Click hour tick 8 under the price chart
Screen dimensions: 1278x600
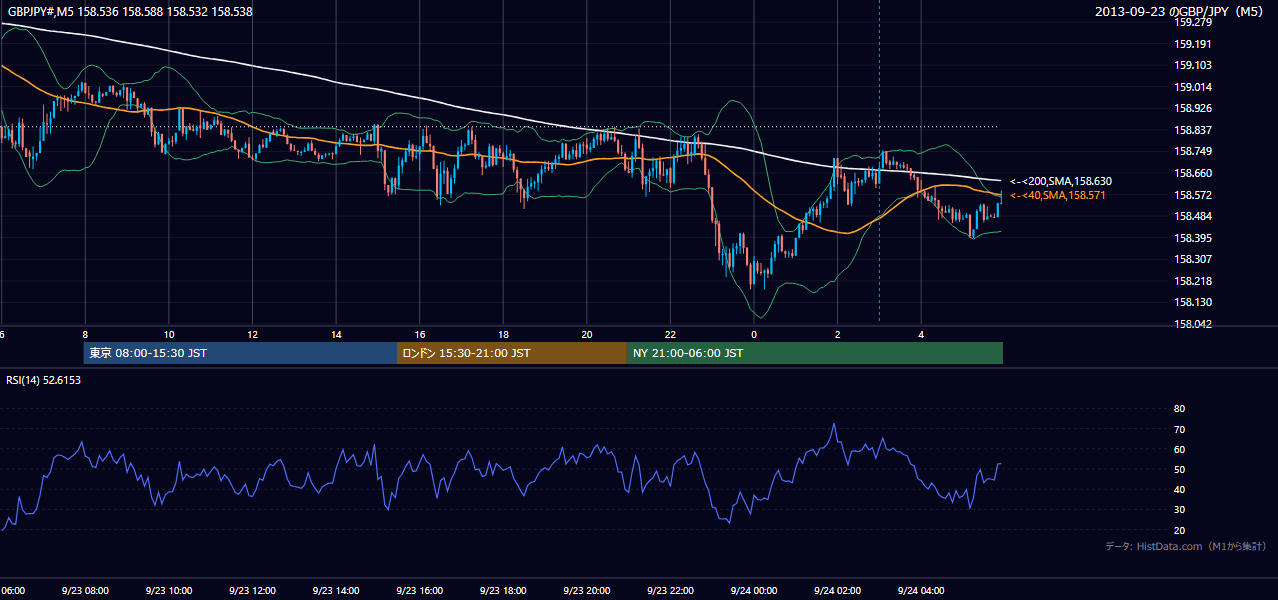tap(85, 334)
